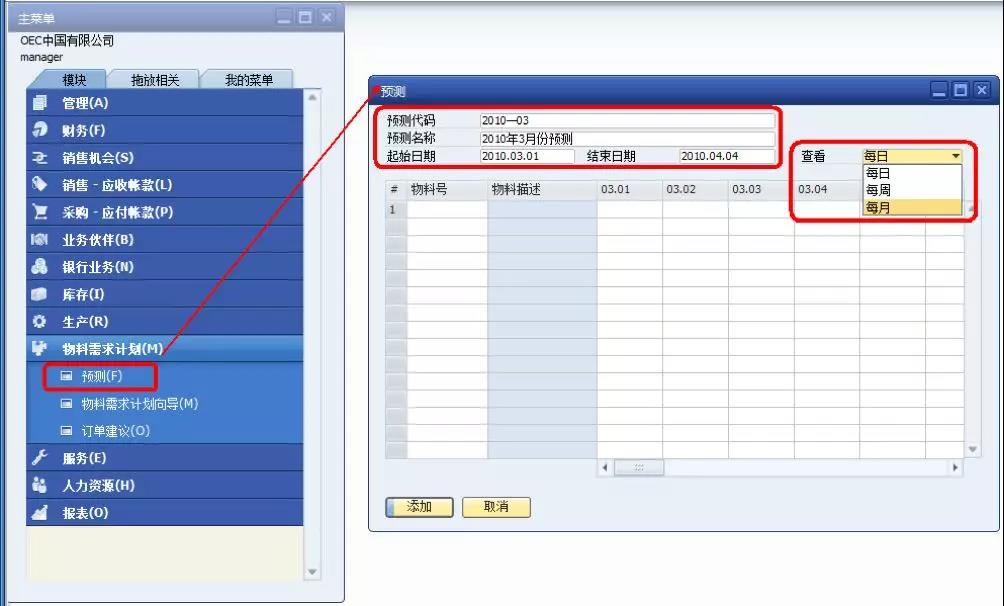1004x606 pixels.
Task: Click the 服务(E) wrench icon
Action: point(40,458)
